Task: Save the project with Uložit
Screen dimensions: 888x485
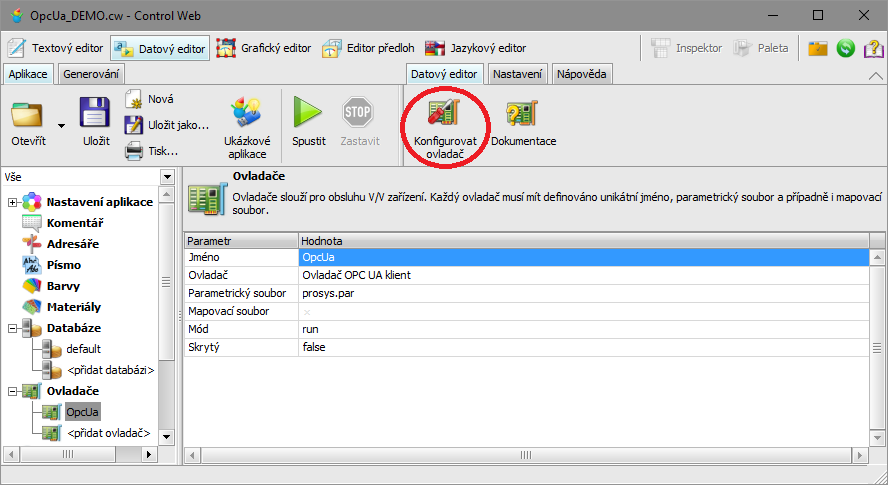Action: (96, 113)
